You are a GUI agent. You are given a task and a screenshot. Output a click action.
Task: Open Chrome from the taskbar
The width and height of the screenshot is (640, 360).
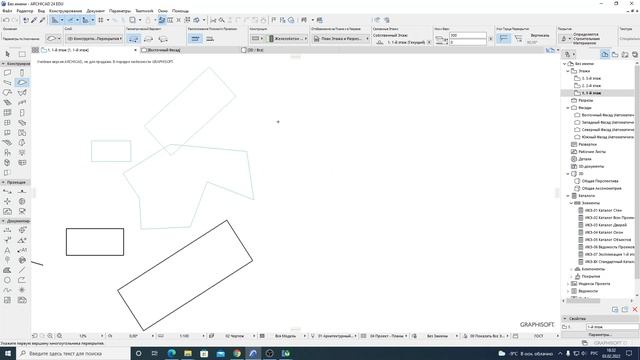pos(237,353)
